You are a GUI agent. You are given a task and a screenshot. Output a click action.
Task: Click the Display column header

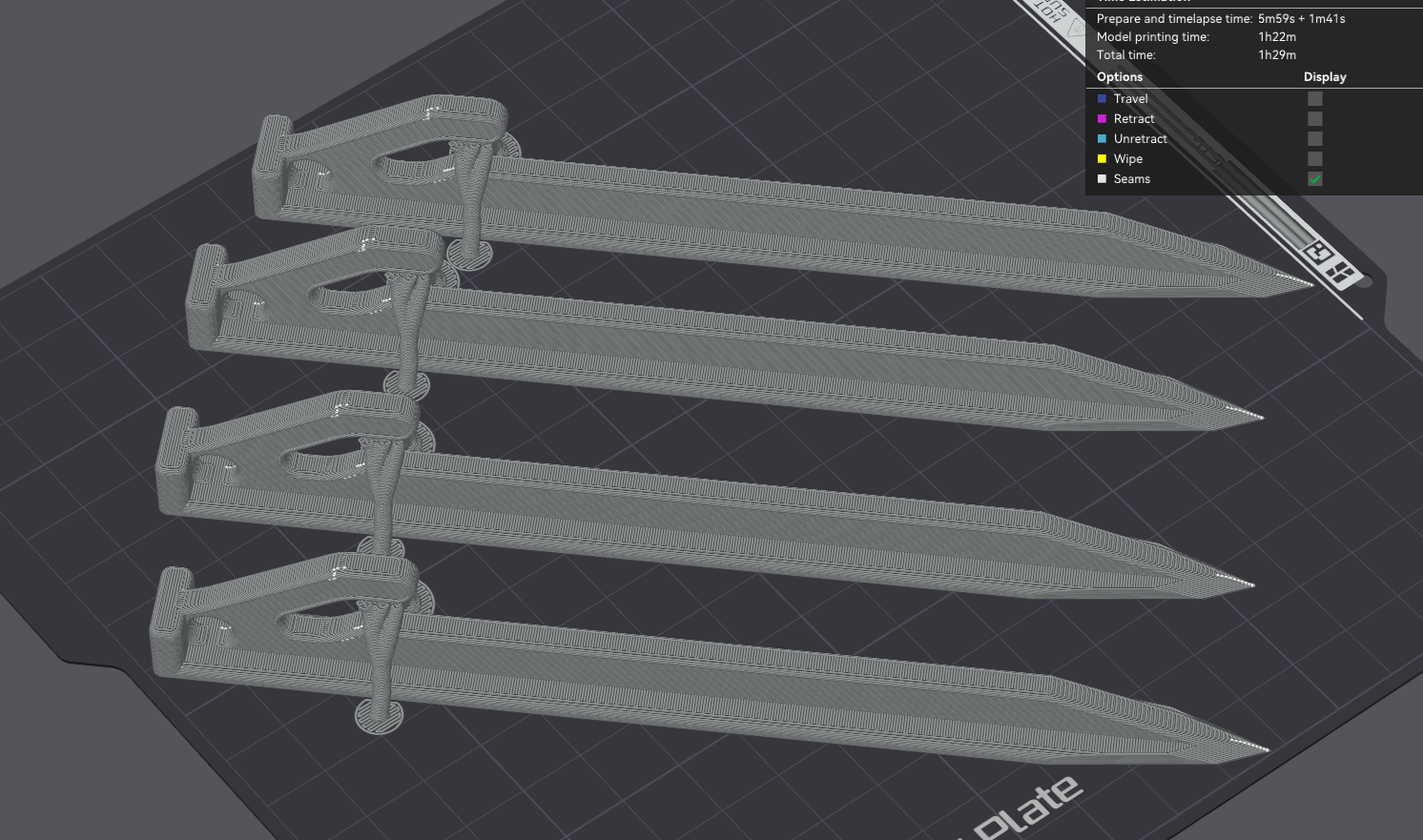(1325, 76)
